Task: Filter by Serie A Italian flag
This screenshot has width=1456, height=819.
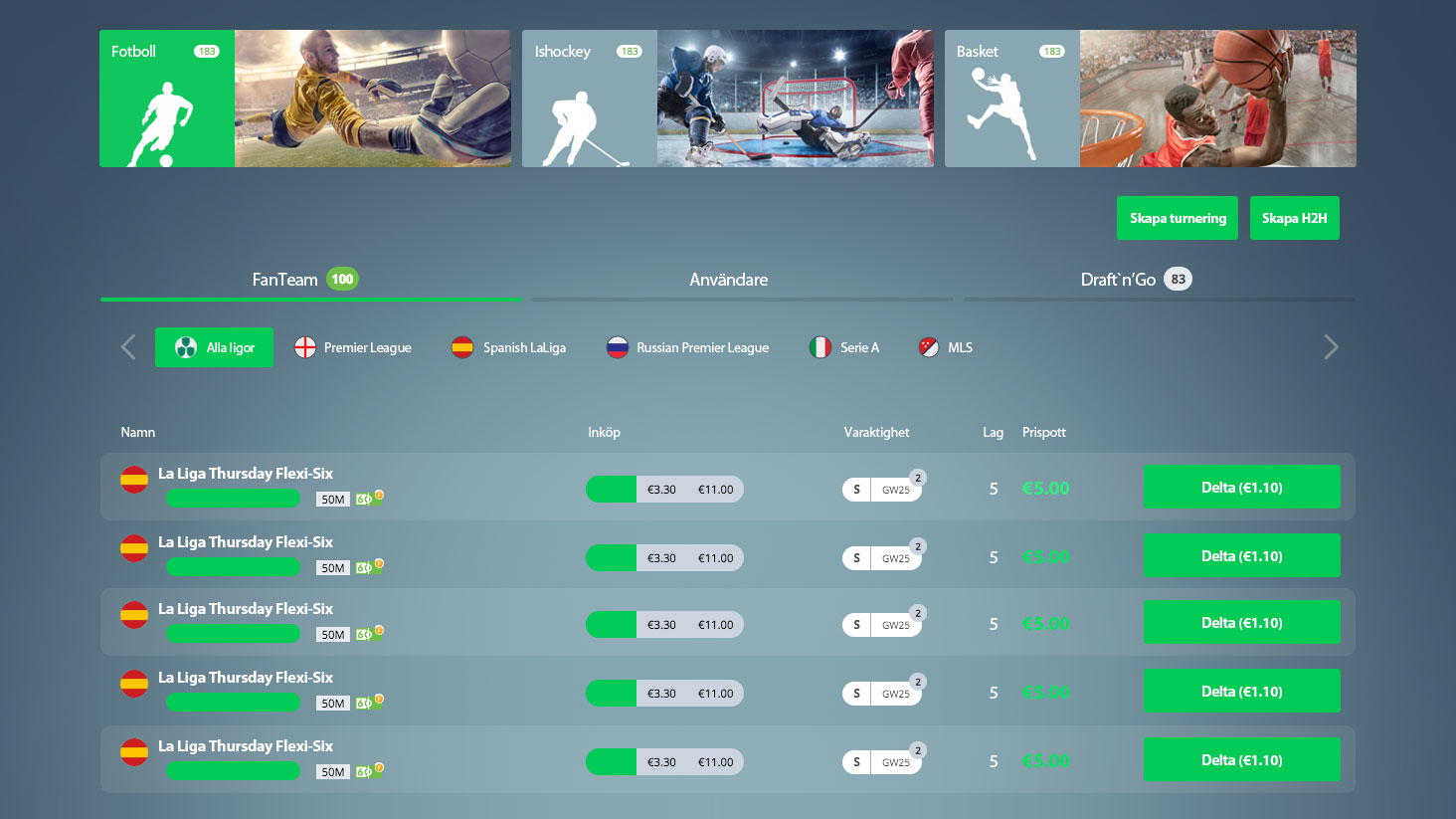Action: (x=820, y=347)
